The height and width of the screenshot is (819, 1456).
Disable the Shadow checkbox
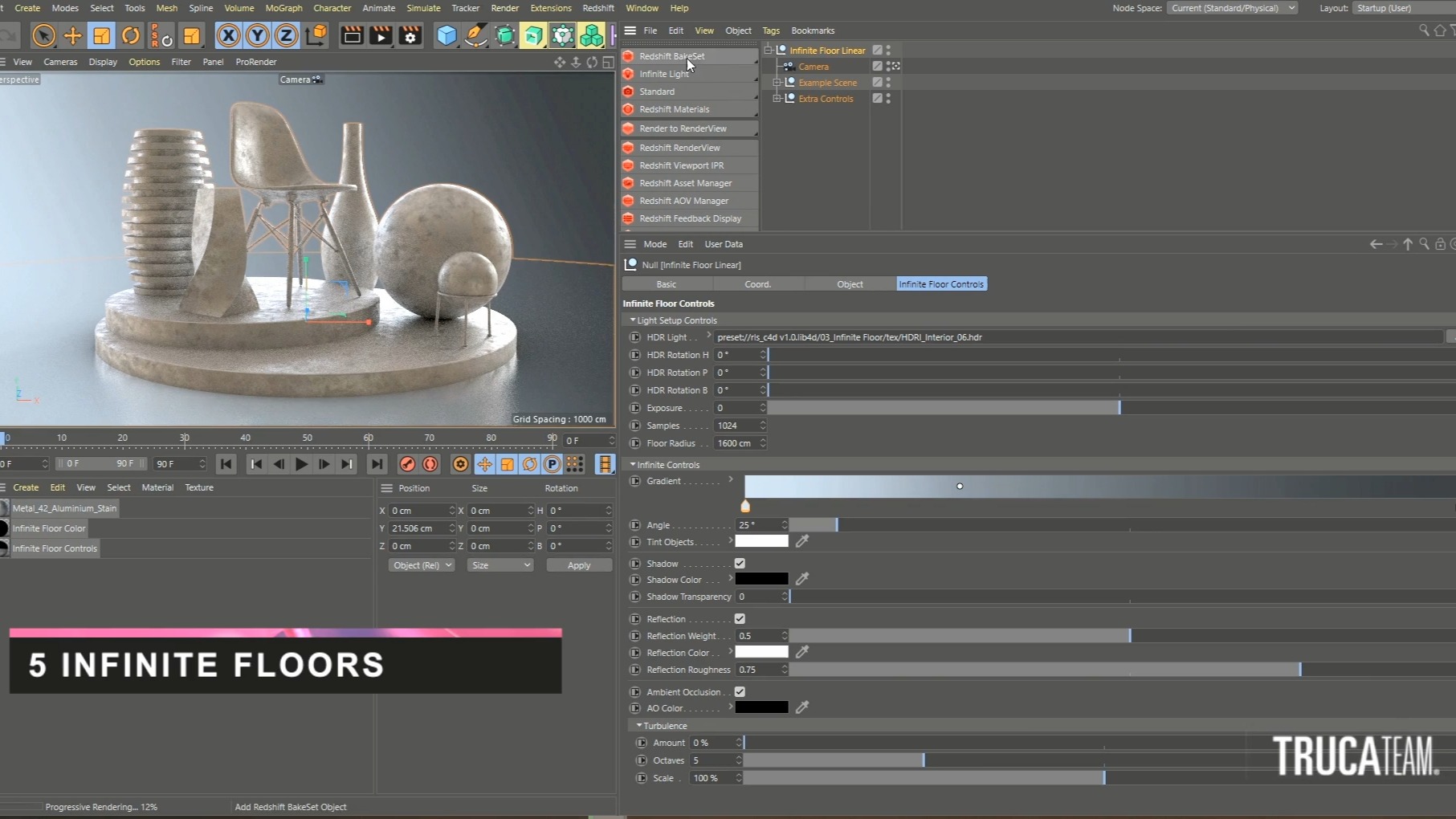[740, 564]
